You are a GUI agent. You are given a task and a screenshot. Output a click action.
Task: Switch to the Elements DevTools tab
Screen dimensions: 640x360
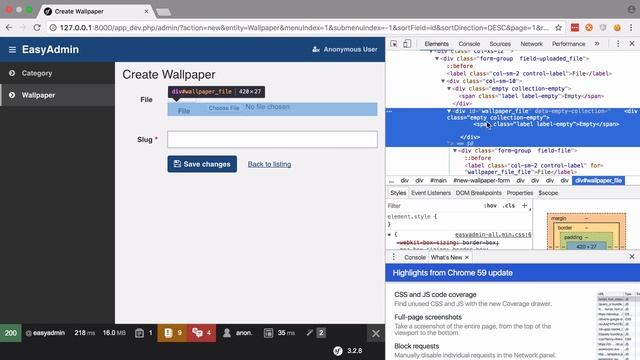click(436, 44)
